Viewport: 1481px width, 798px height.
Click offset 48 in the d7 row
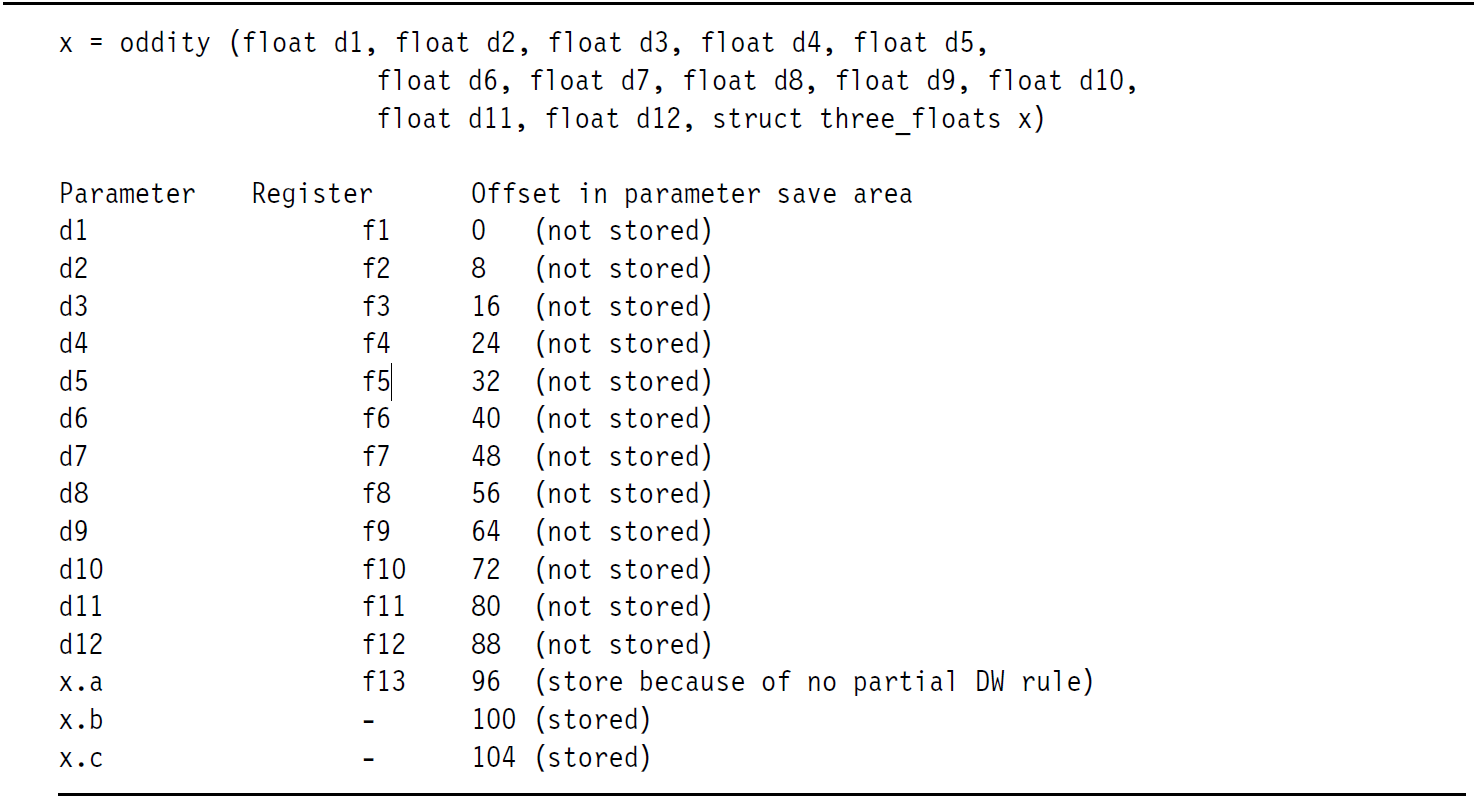[486, 457]
